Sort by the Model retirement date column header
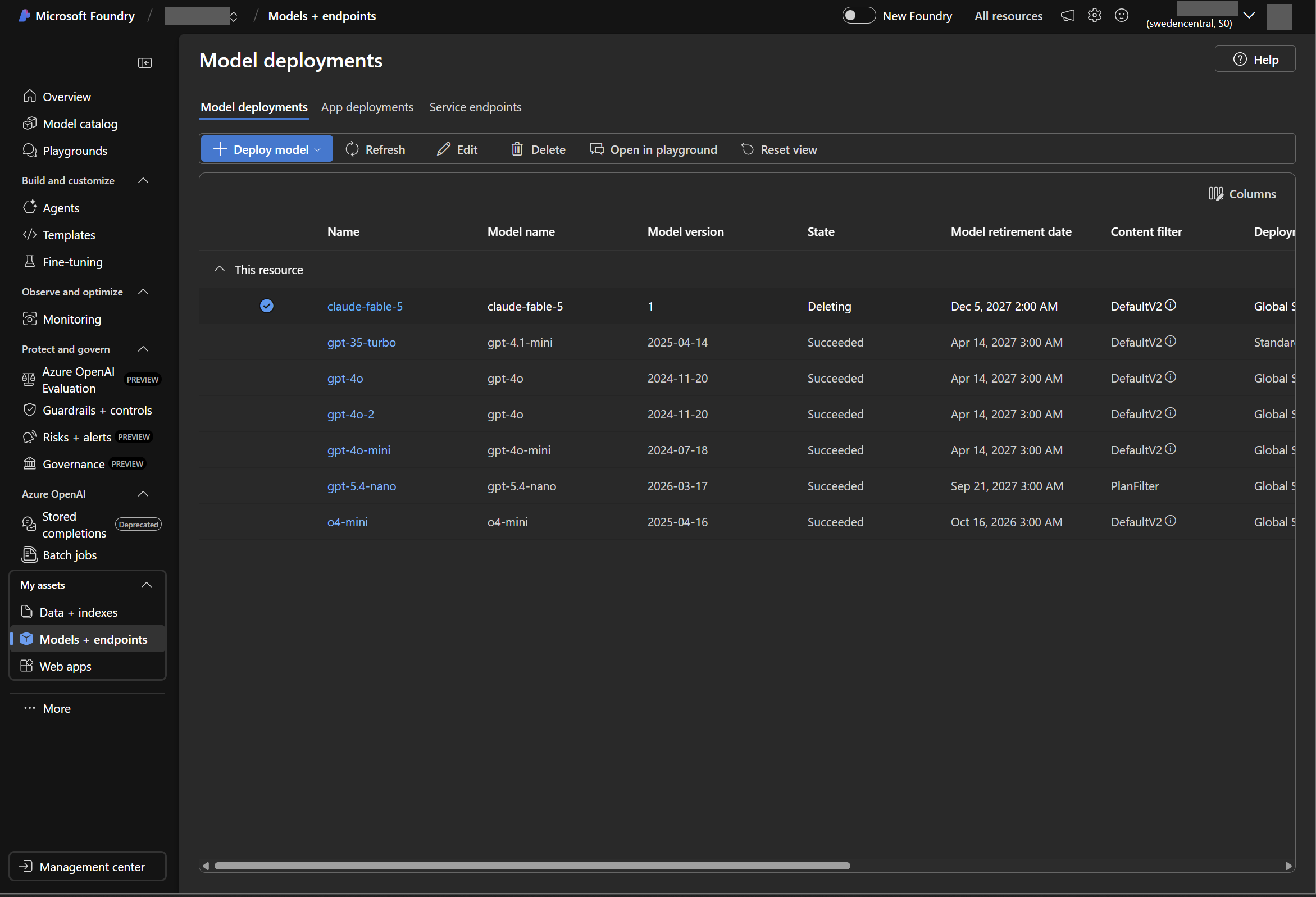Image resolution: width=1316 pixels, height=897 pixels. click(1011, 231)
